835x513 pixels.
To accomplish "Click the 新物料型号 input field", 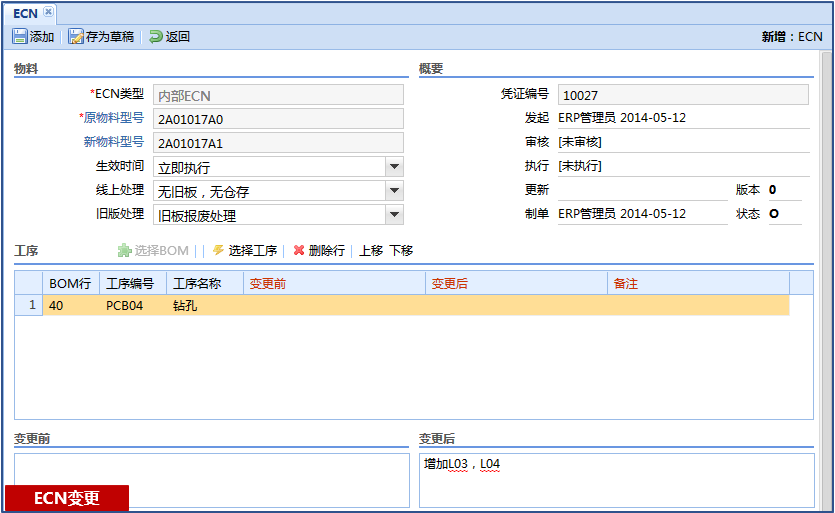I will click(x=278, y=143).
